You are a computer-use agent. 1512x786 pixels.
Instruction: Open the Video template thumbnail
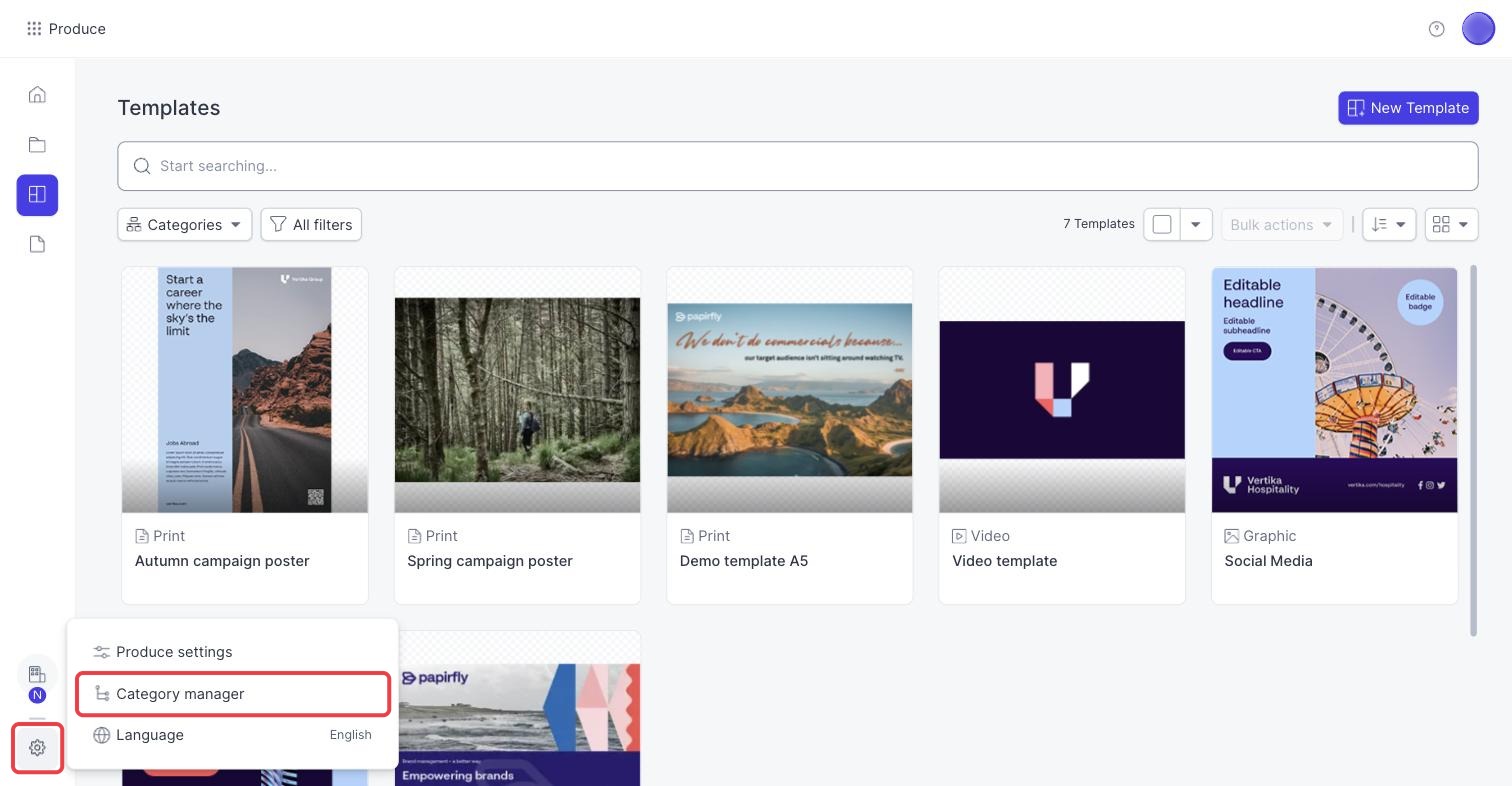coord(1062,390)
